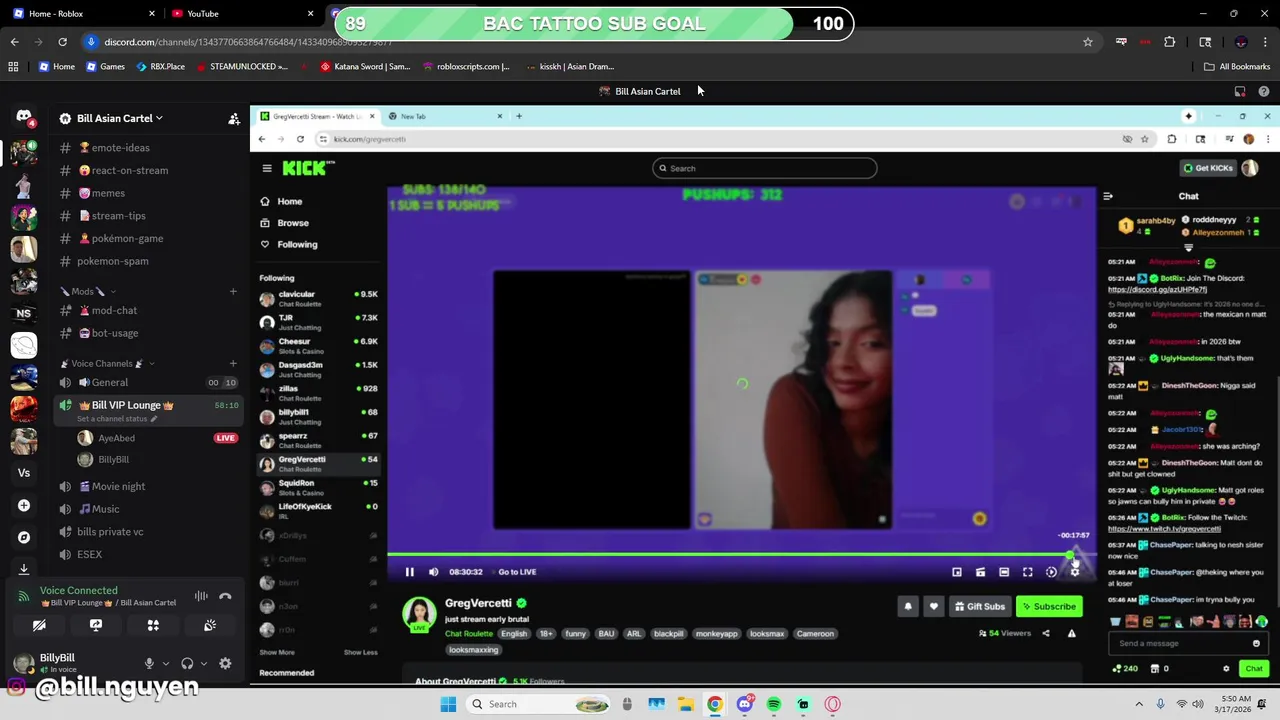Image resolution: width=1280 pixels, height=720 pixels.
Task: Open Discover servers compass icon
Action: pyautogui.click(x=24, y=537)
